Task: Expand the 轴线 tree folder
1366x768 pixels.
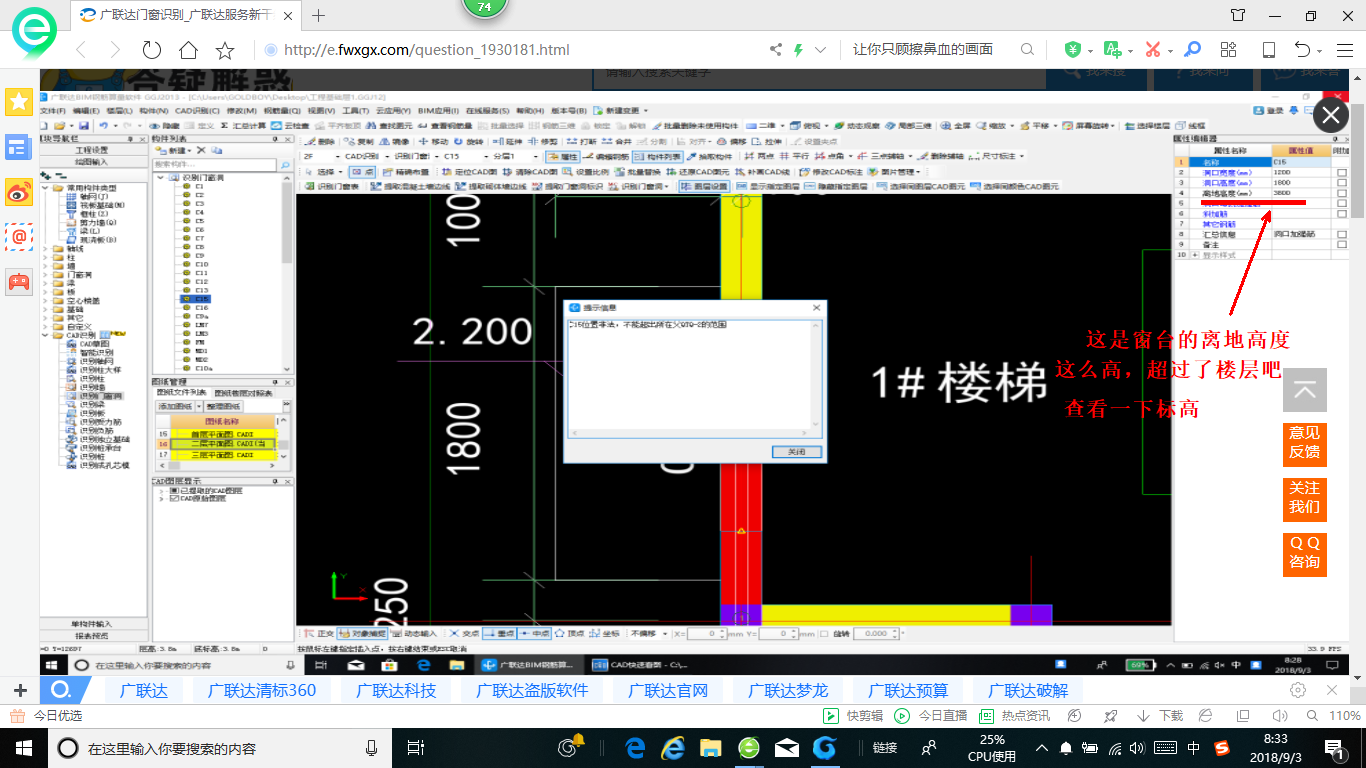Action: (45, 249)
